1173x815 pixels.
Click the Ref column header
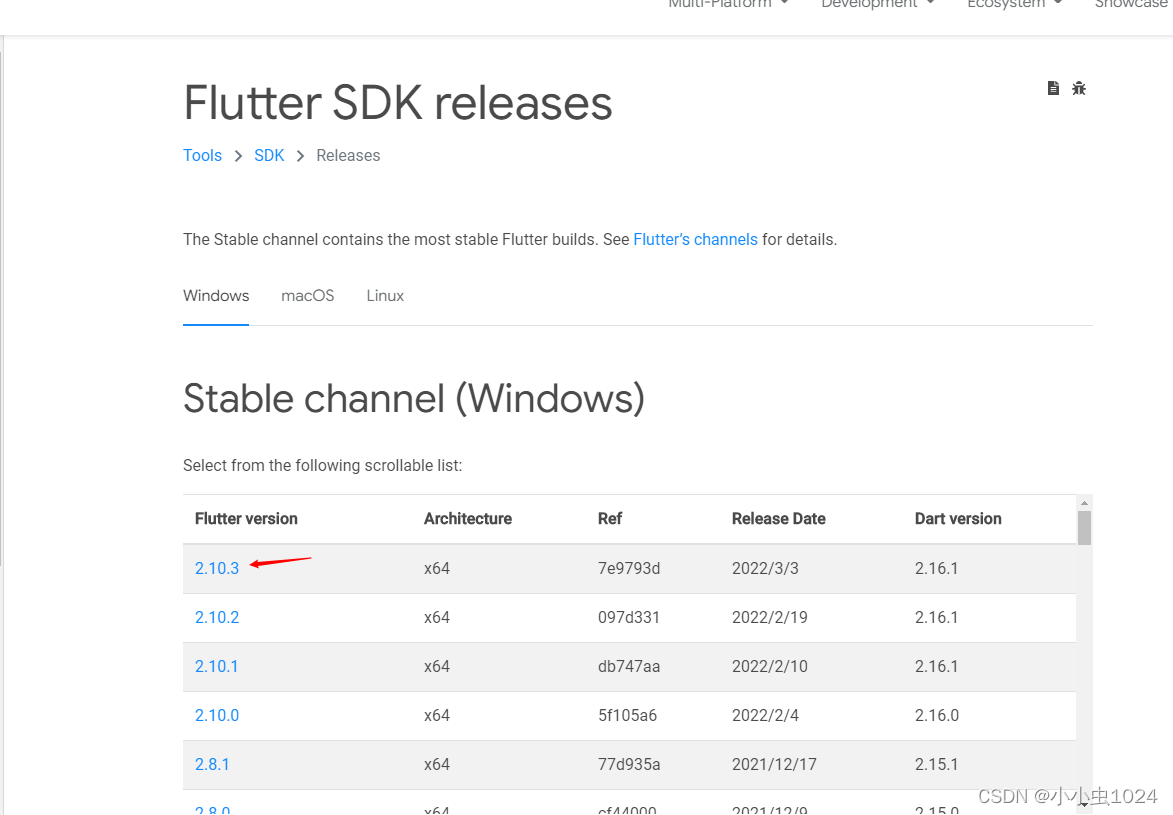click(610, 519)
